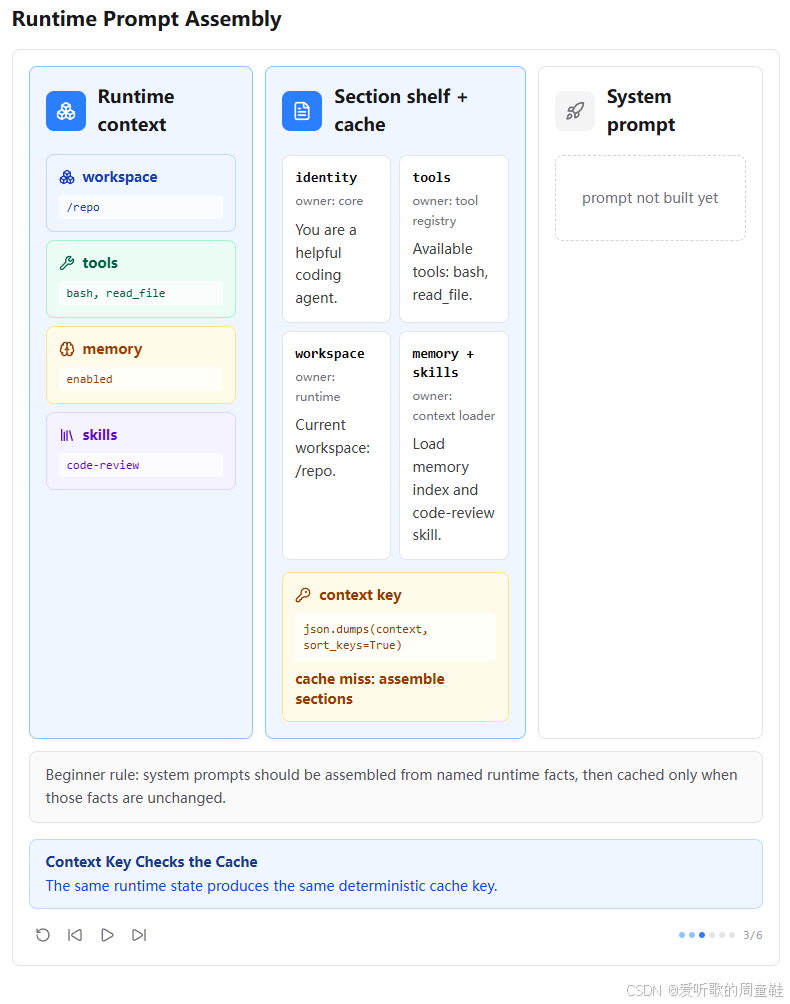Select the last step dot indicator

pos(732,935)
